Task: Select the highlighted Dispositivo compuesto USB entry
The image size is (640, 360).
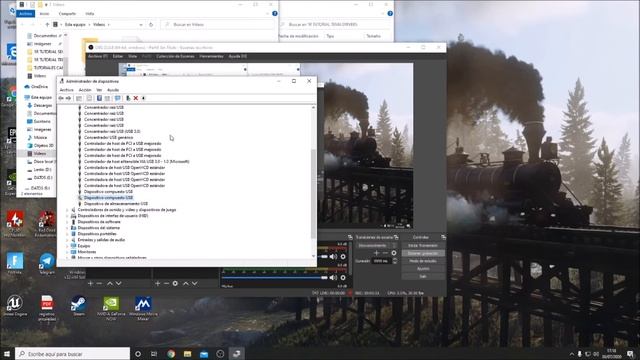Action: (108, 198)
